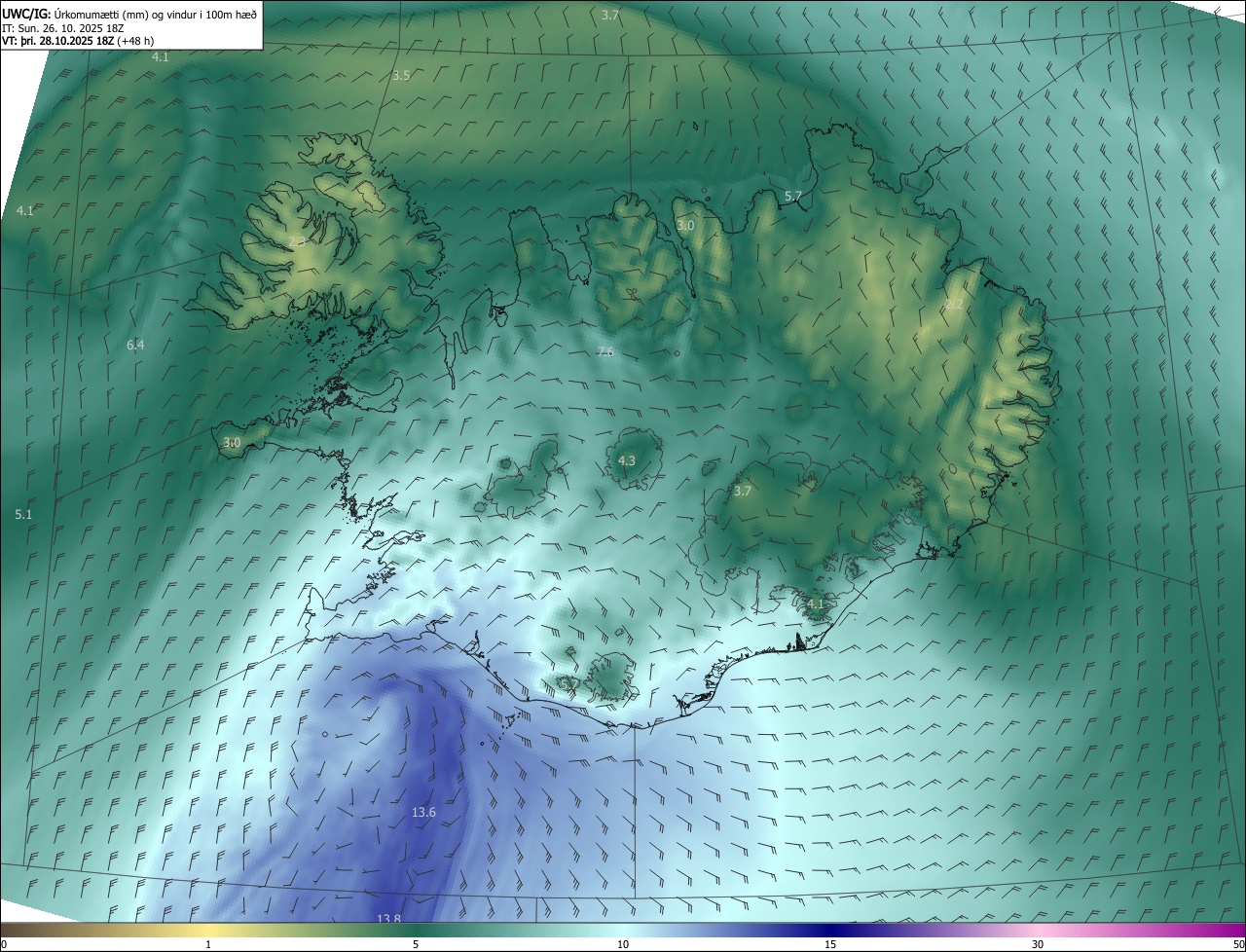This screenshot has height=952, width=1246.
Task: Click the 0 tick on the colour scale
Action: pyautogui.click(x=4, y=944)
